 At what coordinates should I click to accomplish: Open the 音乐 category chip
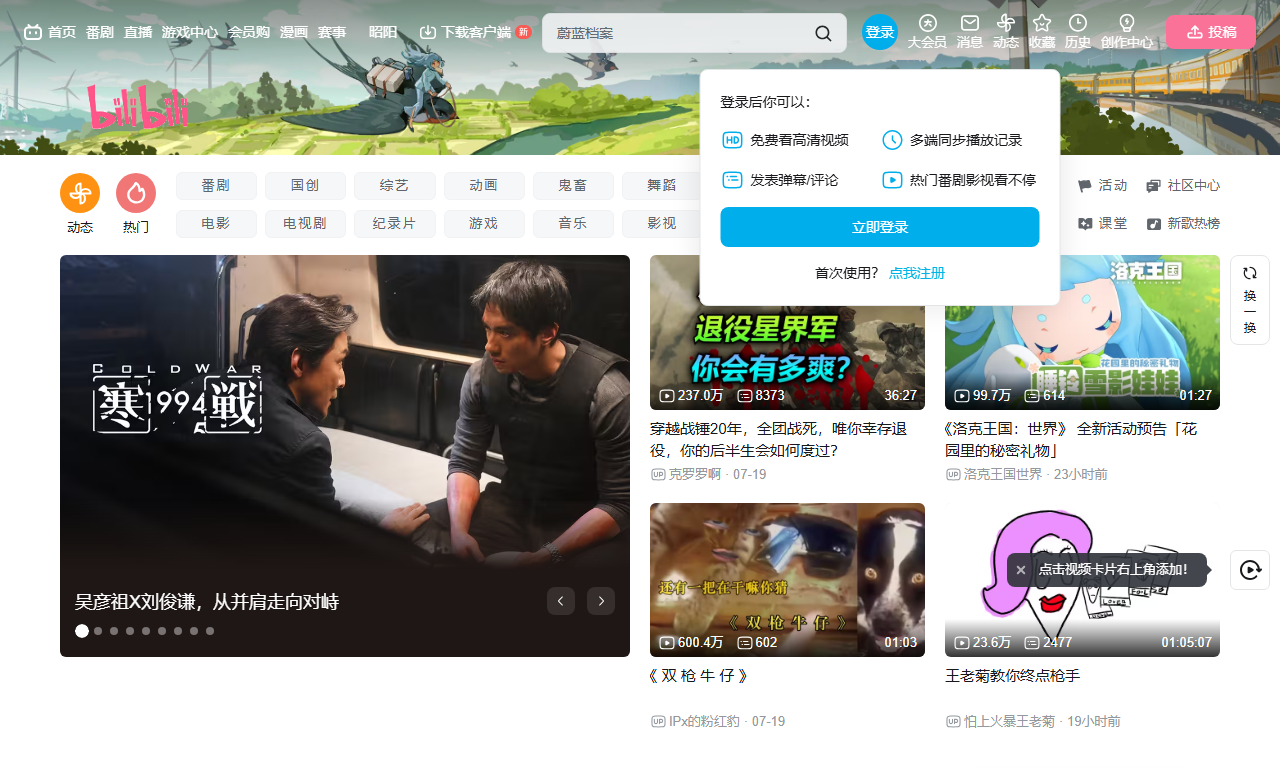pos(572,224)
